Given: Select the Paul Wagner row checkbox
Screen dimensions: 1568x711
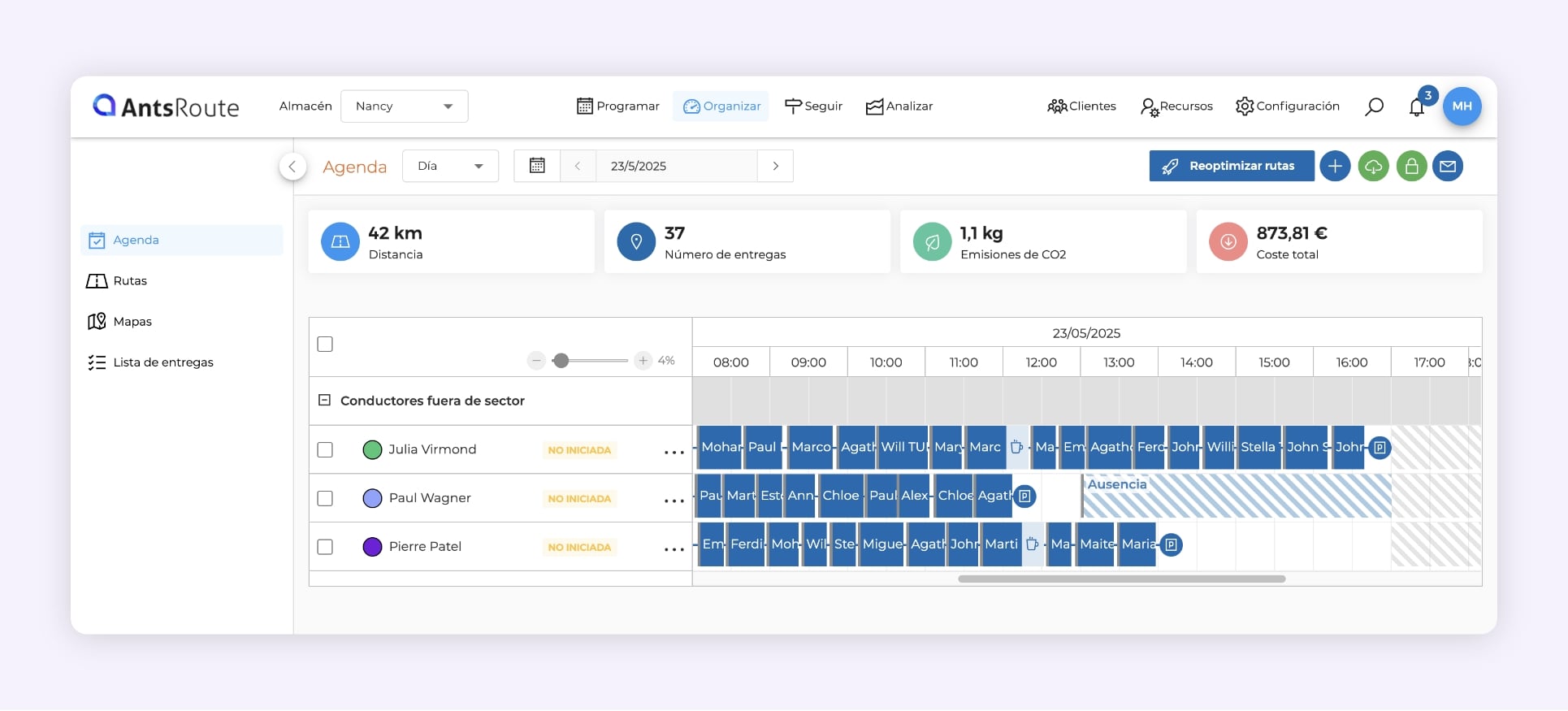Looking at the screenshot, I should pos(325,498).
